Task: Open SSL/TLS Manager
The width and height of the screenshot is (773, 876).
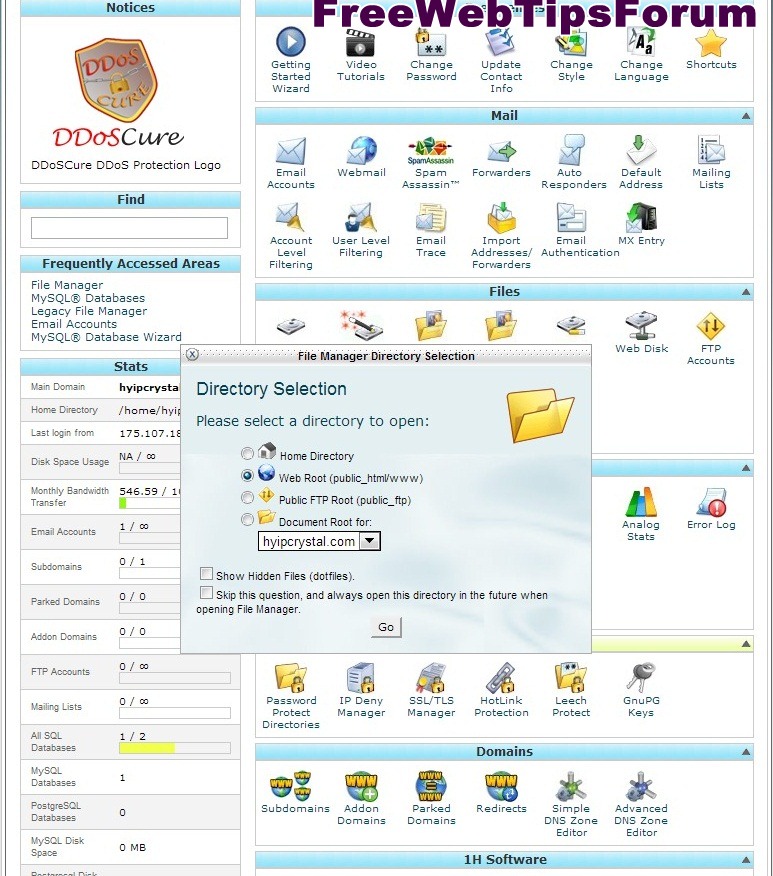Action: pos(431,678)
